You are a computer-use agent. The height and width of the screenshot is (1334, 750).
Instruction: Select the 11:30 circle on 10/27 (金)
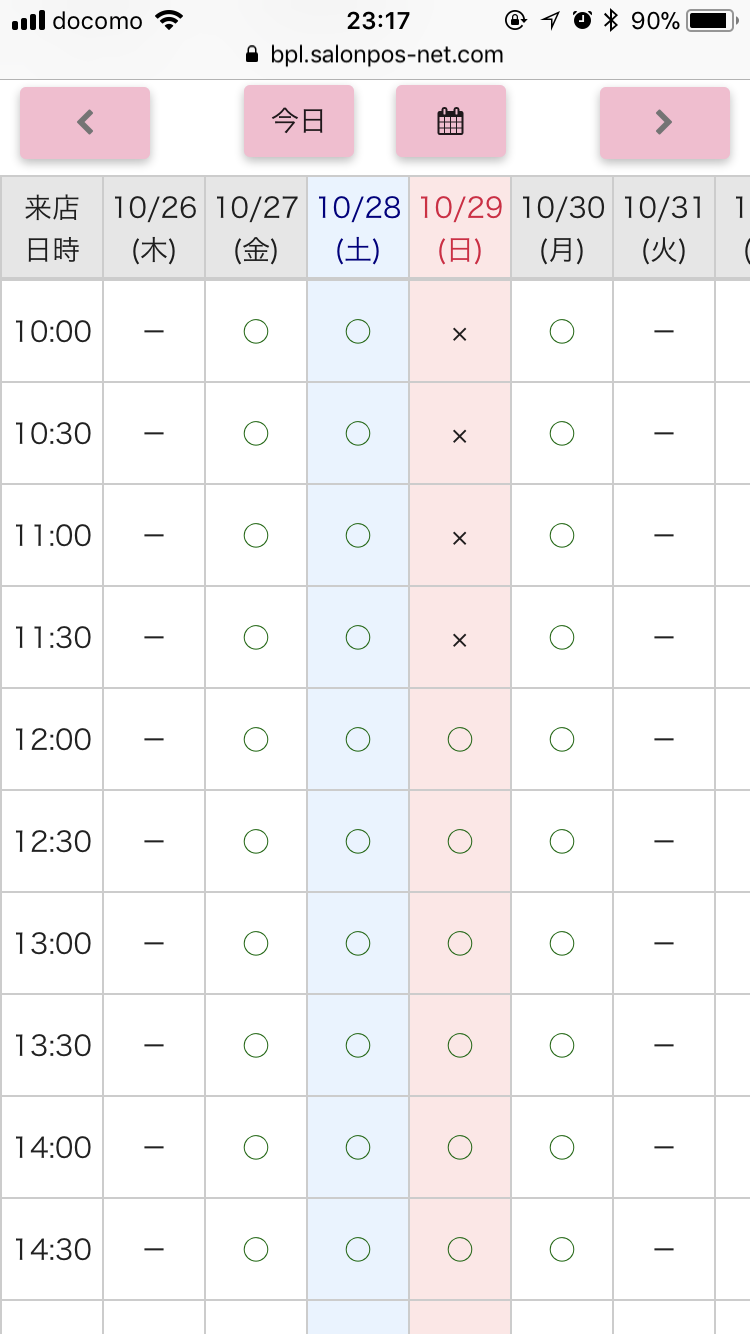click(x=256, y=637)
